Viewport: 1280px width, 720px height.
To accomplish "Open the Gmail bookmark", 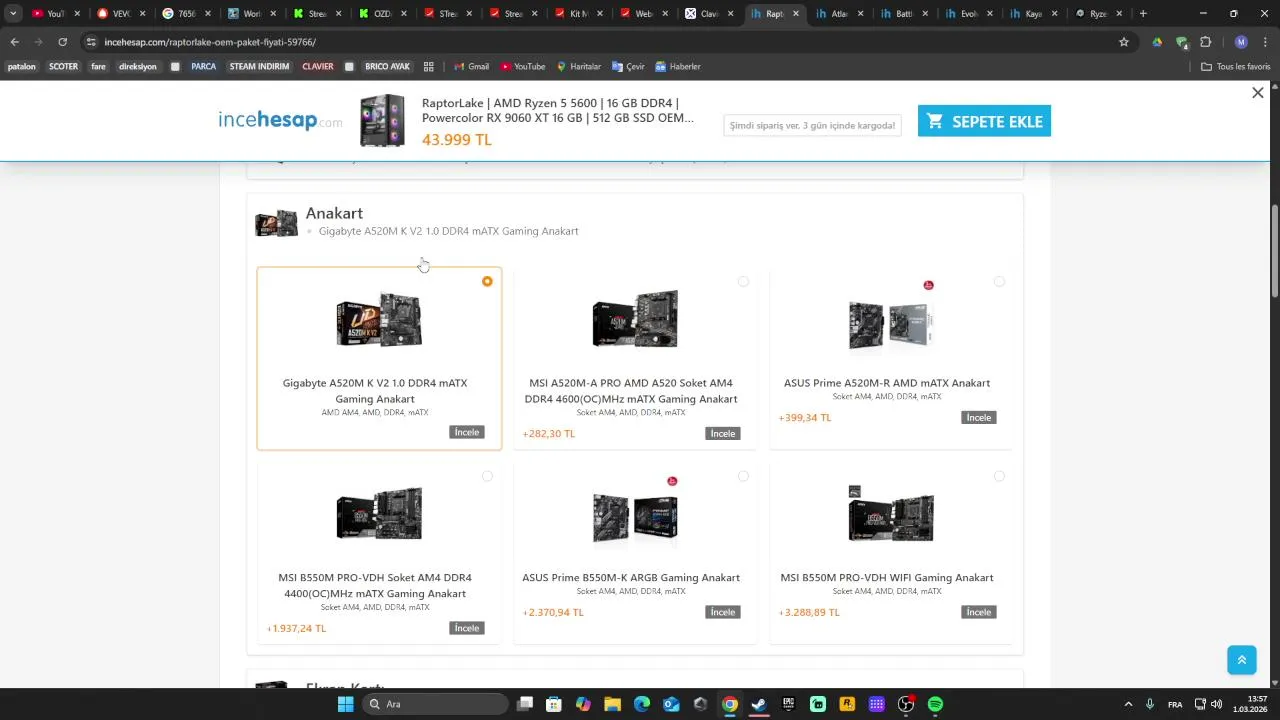I will click(471, 67).
